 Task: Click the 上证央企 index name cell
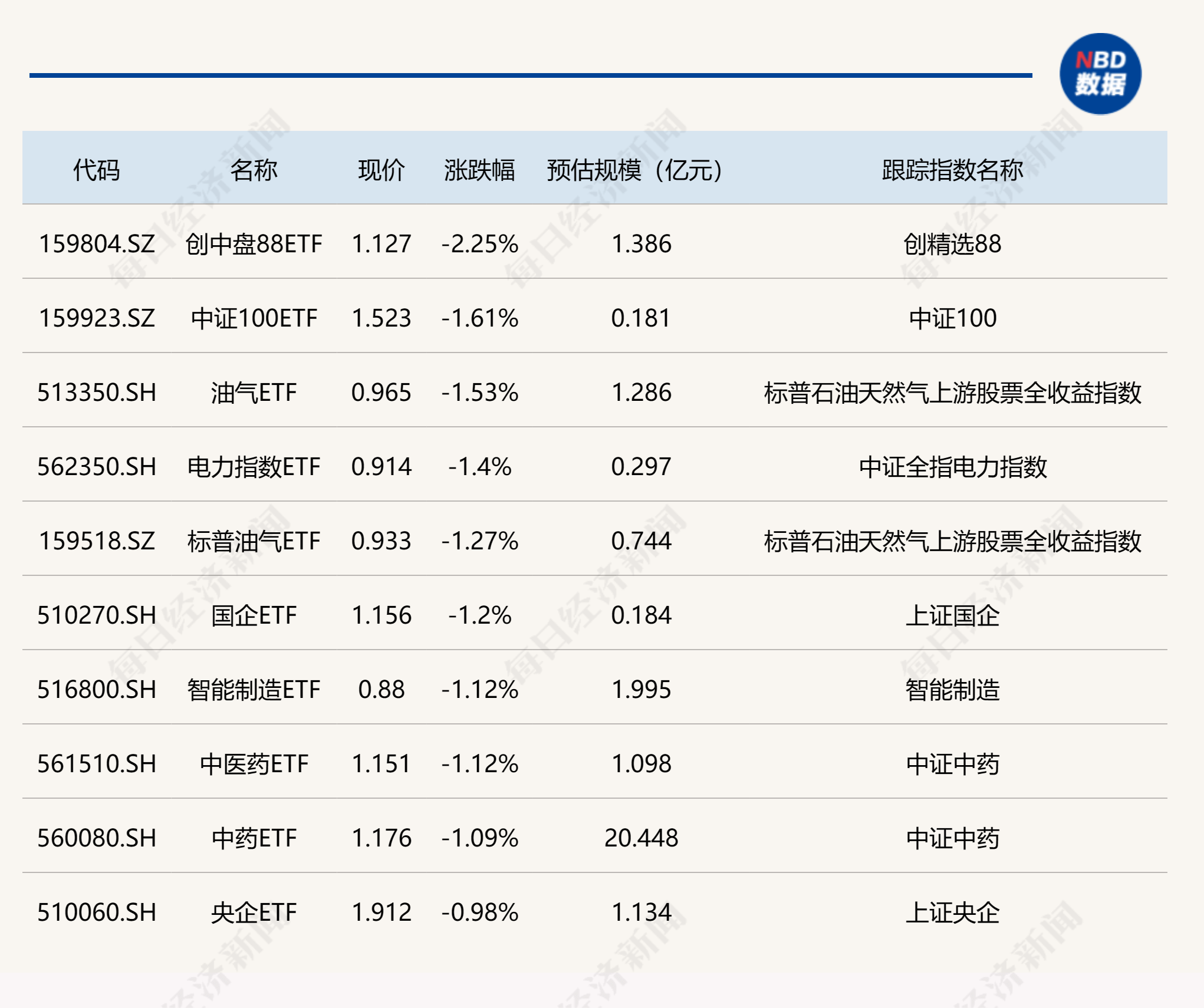952,913
